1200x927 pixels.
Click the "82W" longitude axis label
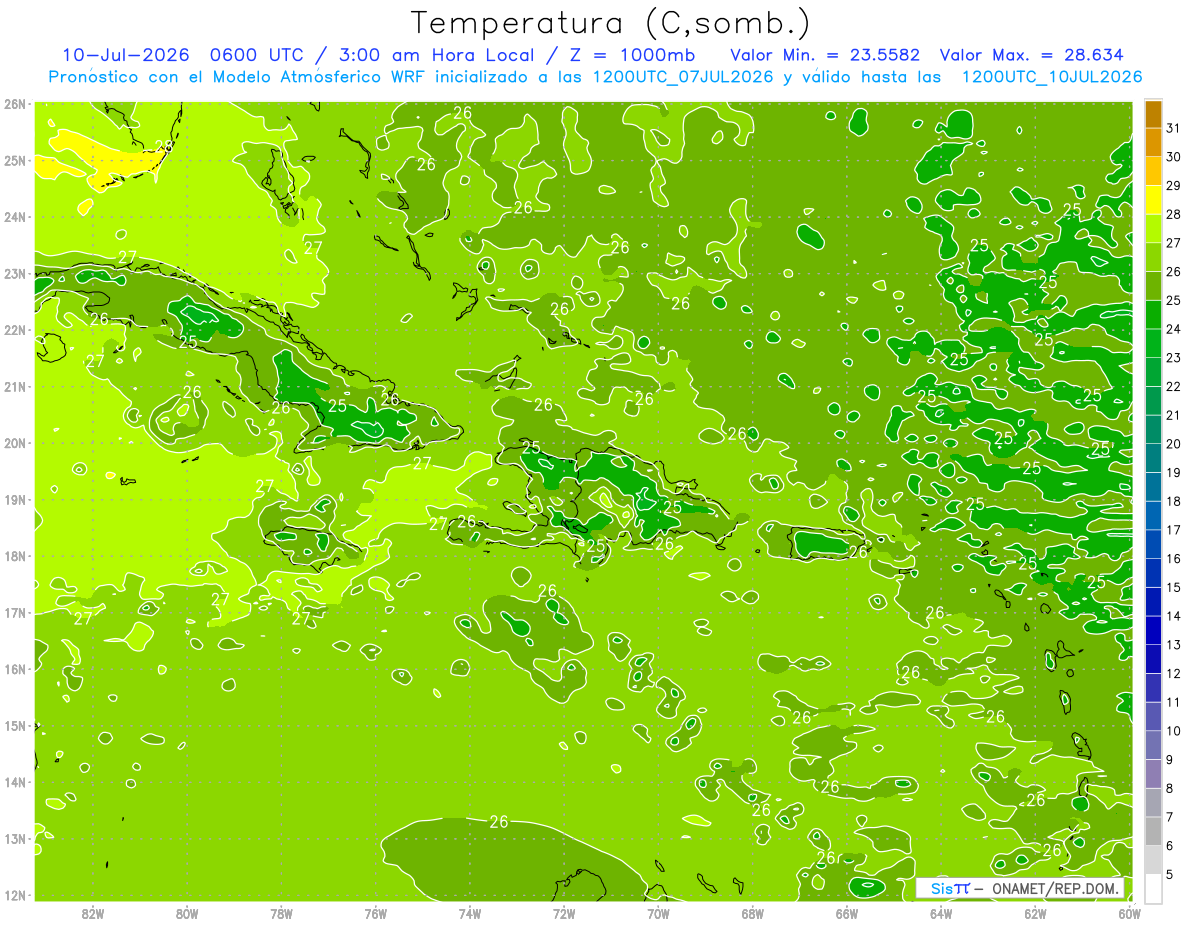(93, 913)
